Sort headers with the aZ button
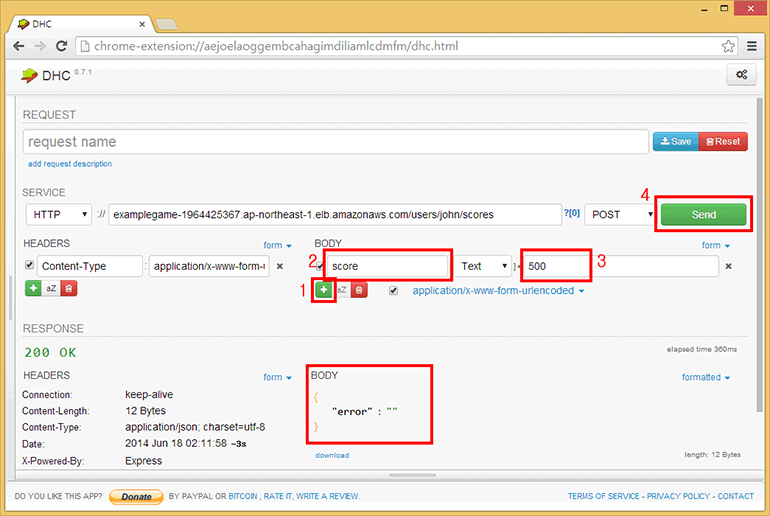This screenshot has height=516, width=770. tap(51, 288)
